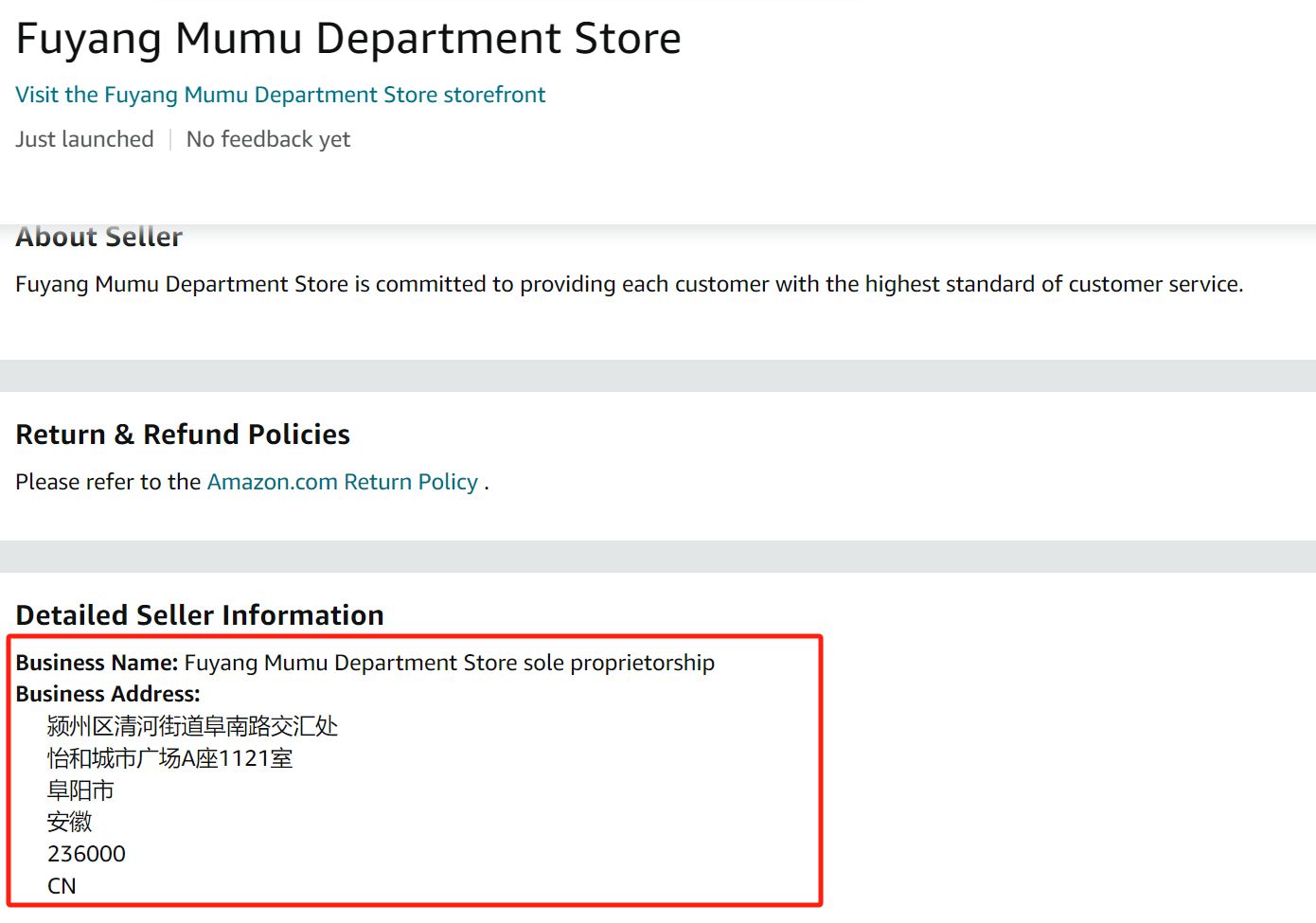Click the "No feedback yet" text

pos(268,139)
